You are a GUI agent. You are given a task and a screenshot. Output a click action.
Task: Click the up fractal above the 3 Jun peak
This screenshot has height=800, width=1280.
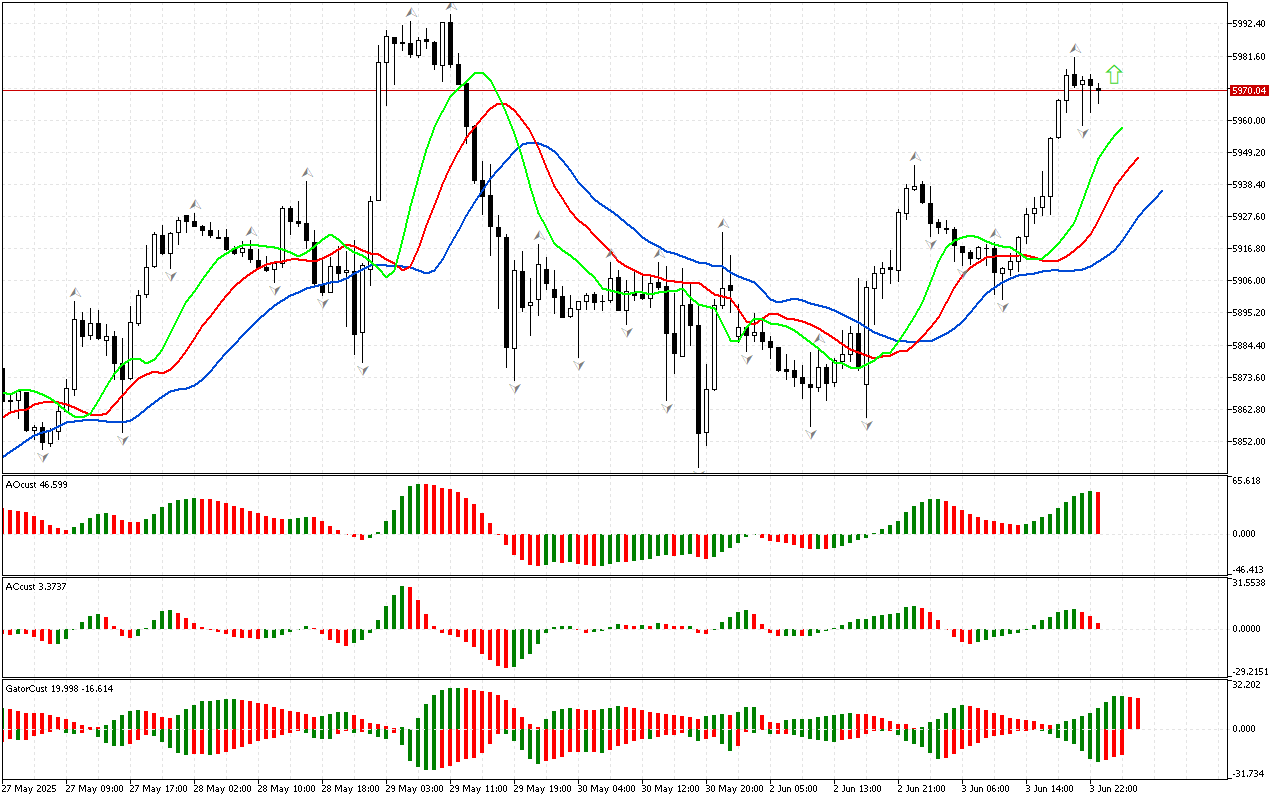pyautogui.click(x=1075, y=48)
